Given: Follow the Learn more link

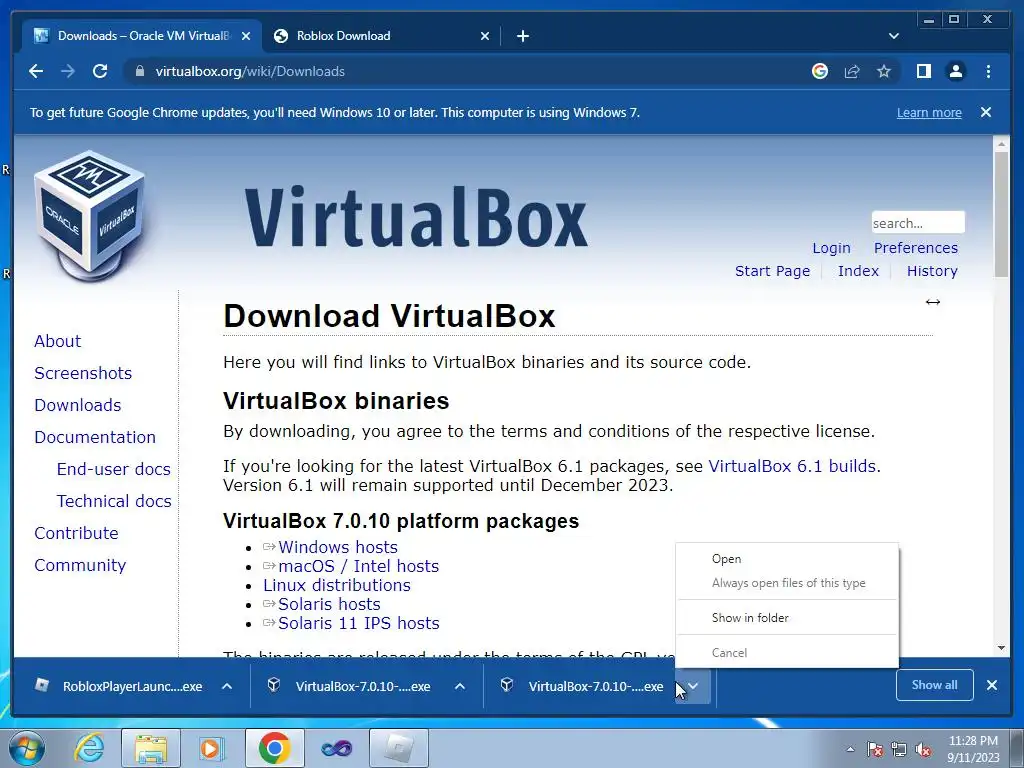Looking at the screenshot, I should [929, 112].
